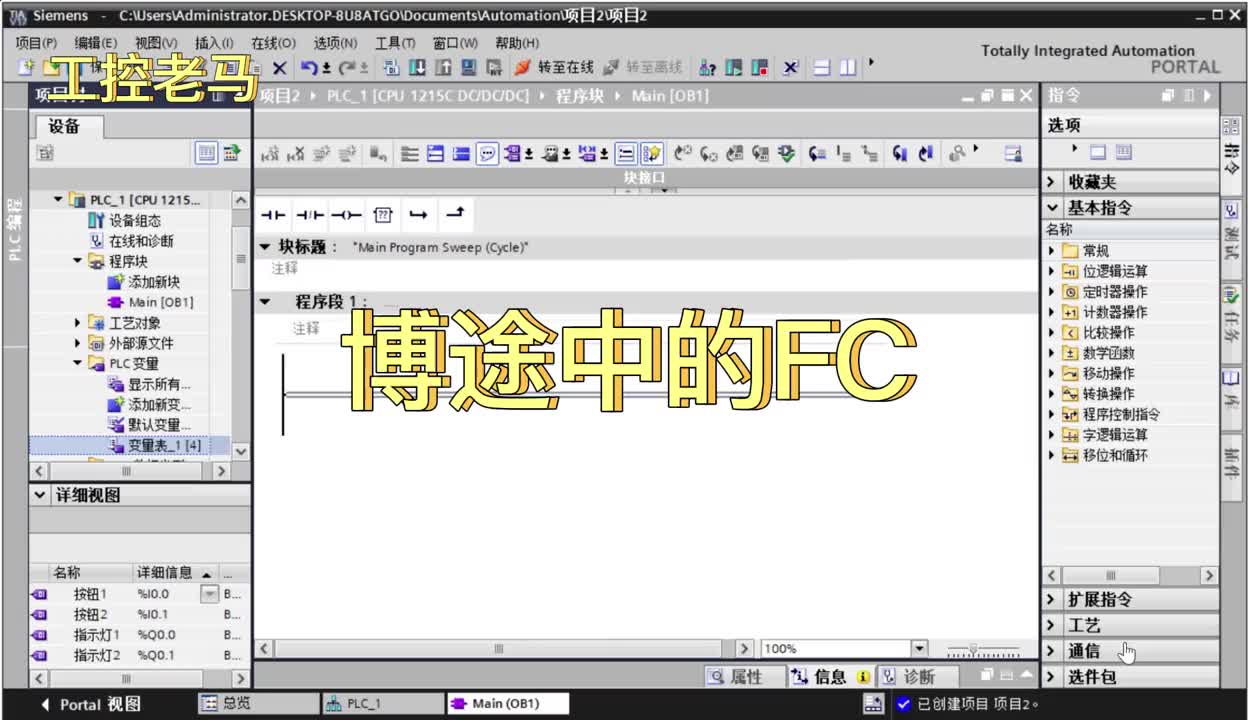Toggle network comments speech-bubble icon

coord(487,154)
